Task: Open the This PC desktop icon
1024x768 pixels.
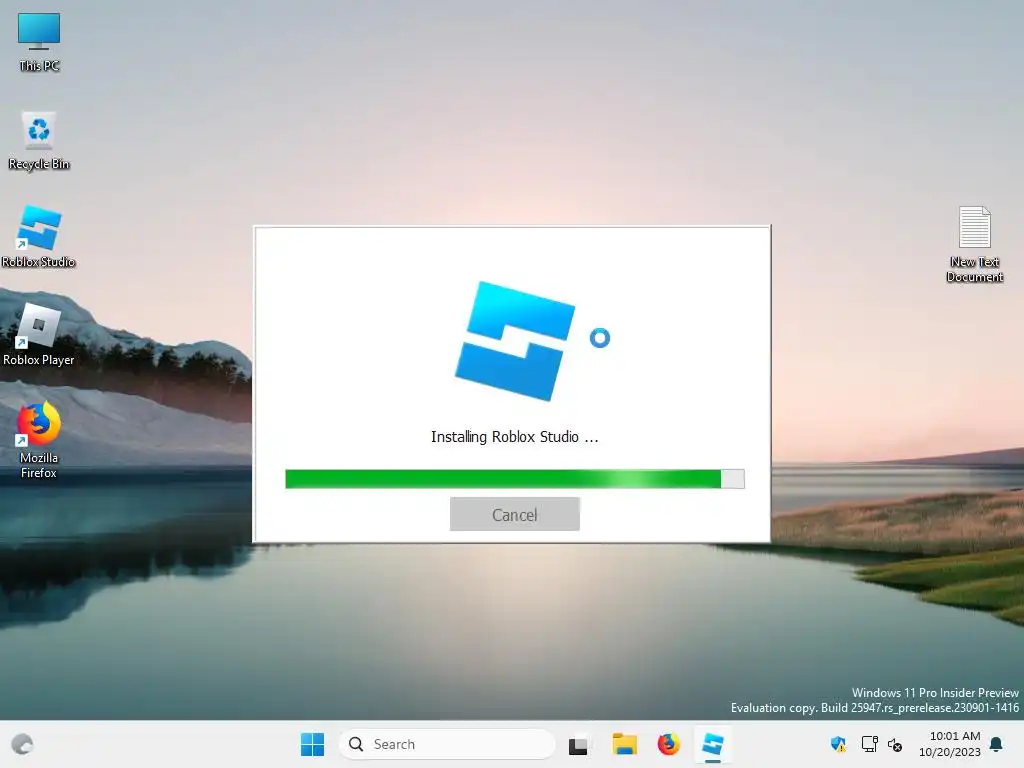Action: click(39, 42)
